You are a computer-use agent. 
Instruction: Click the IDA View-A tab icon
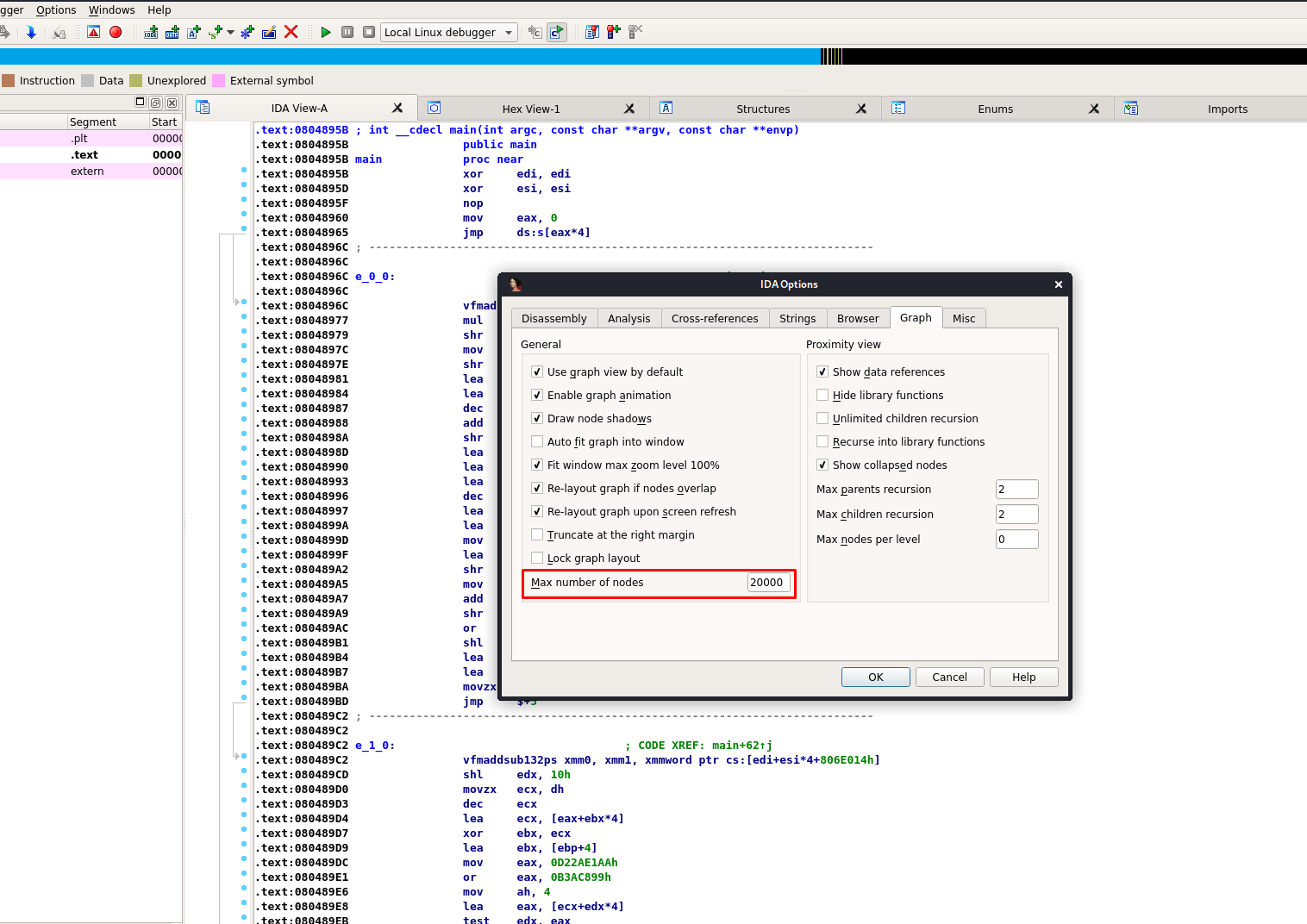[203, 108]
